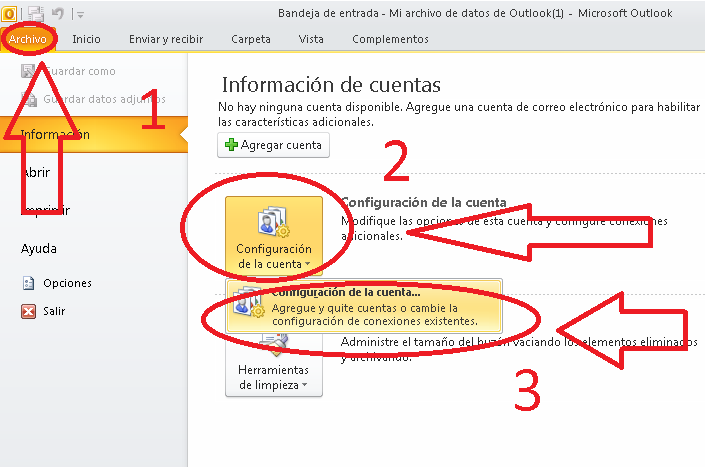705x467 pixels.
Task: Open the Archivo tab
Action: (x=28, y=39)
